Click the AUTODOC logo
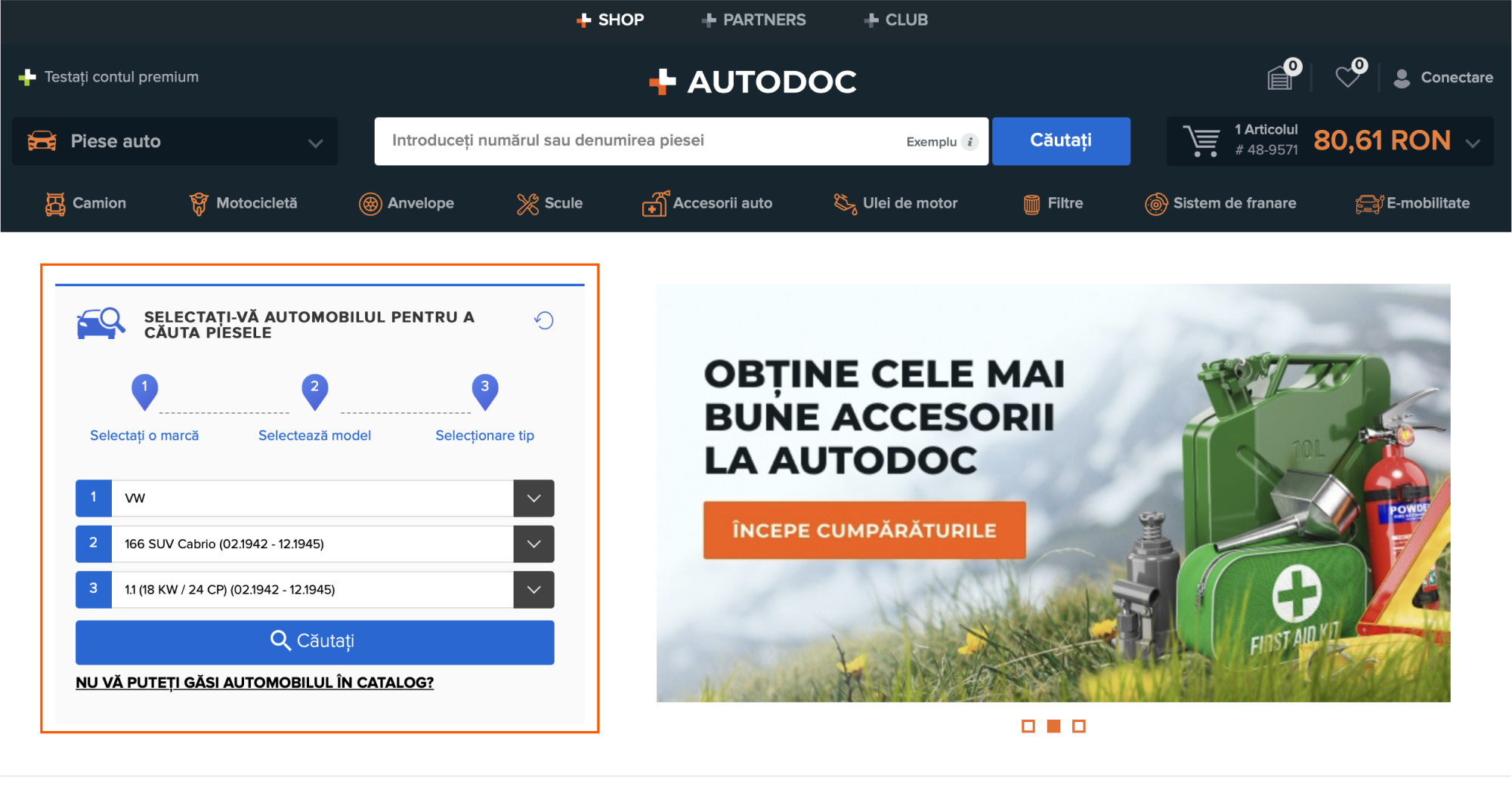This screenshot has width=1512, height=799. (x=753, y=82)
